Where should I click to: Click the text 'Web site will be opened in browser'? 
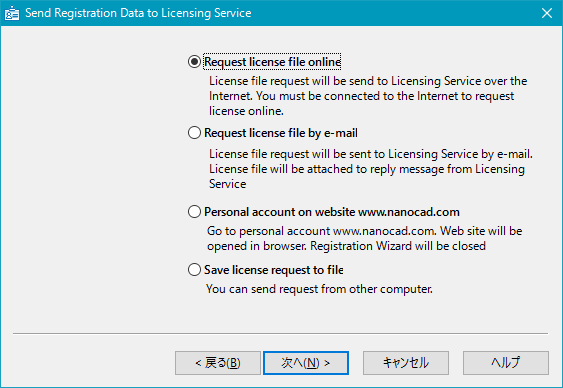(364, 238)
